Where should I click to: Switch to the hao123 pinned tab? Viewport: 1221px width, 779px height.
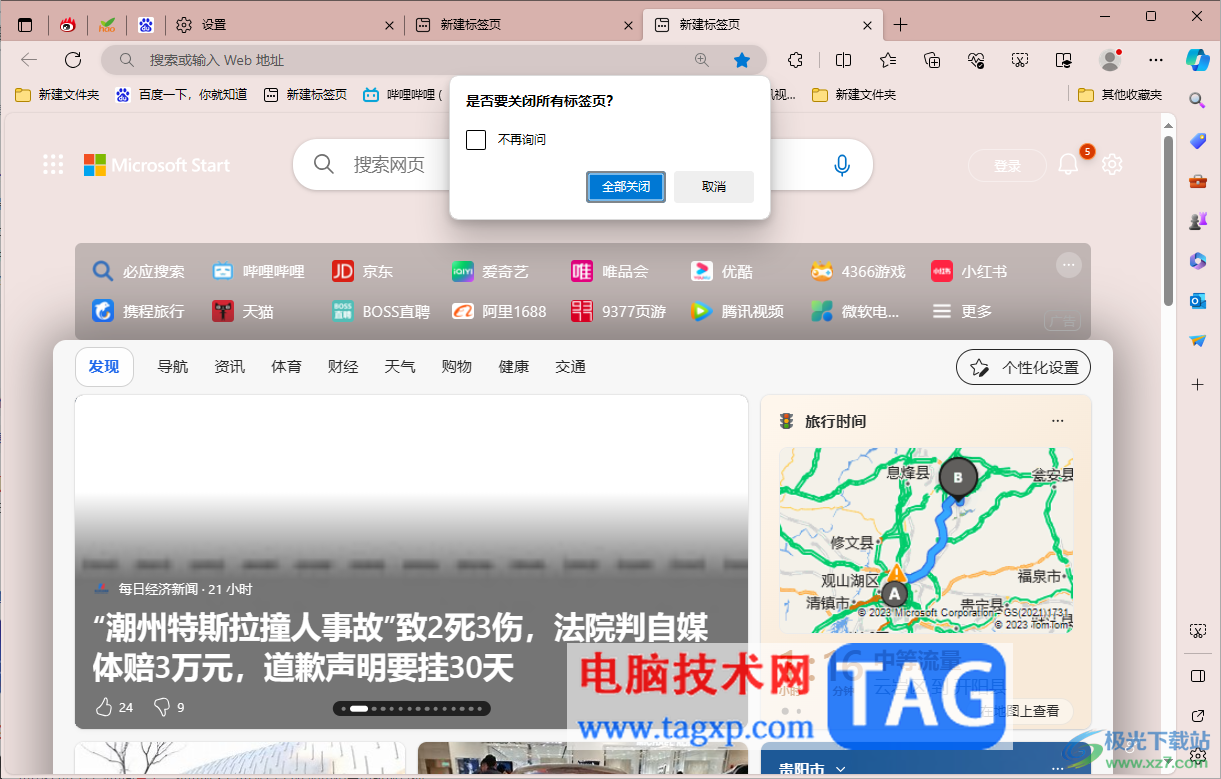pos(107,25)
